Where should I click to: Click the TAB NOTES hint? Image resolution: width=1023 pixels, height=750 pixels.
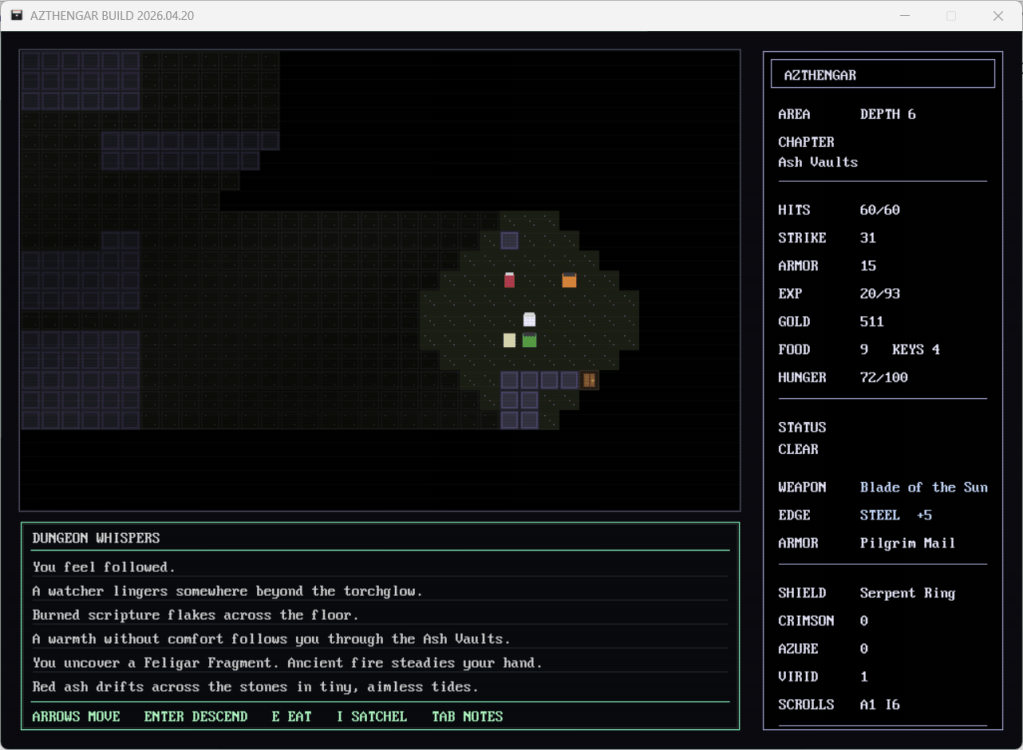[x=467, y=716]
